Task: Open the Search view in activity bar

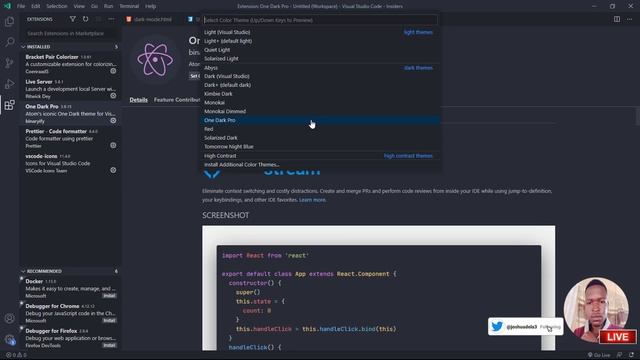Action: click(9, 42)
